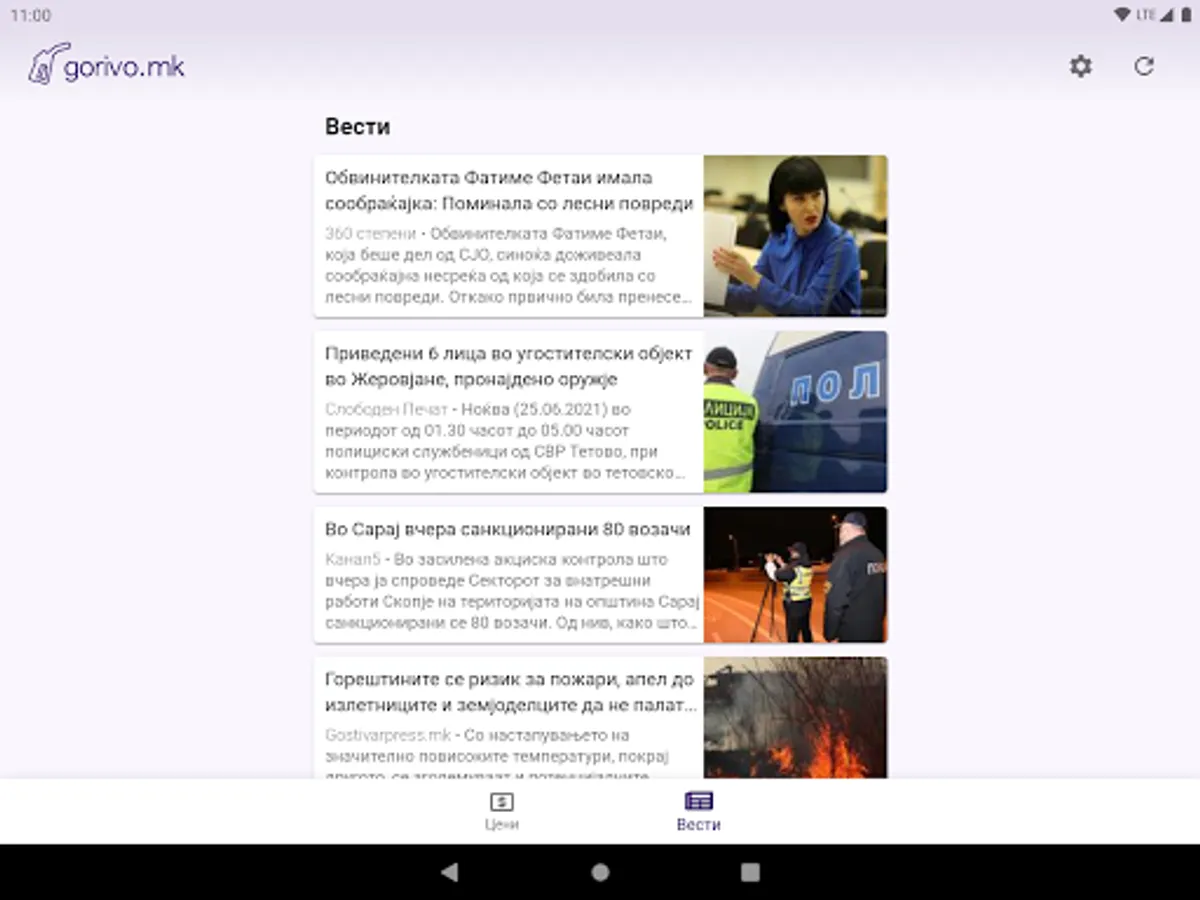Open the night traffic control thumbnail
This screenshot has height=900, width=1200.
coord(795,575)
